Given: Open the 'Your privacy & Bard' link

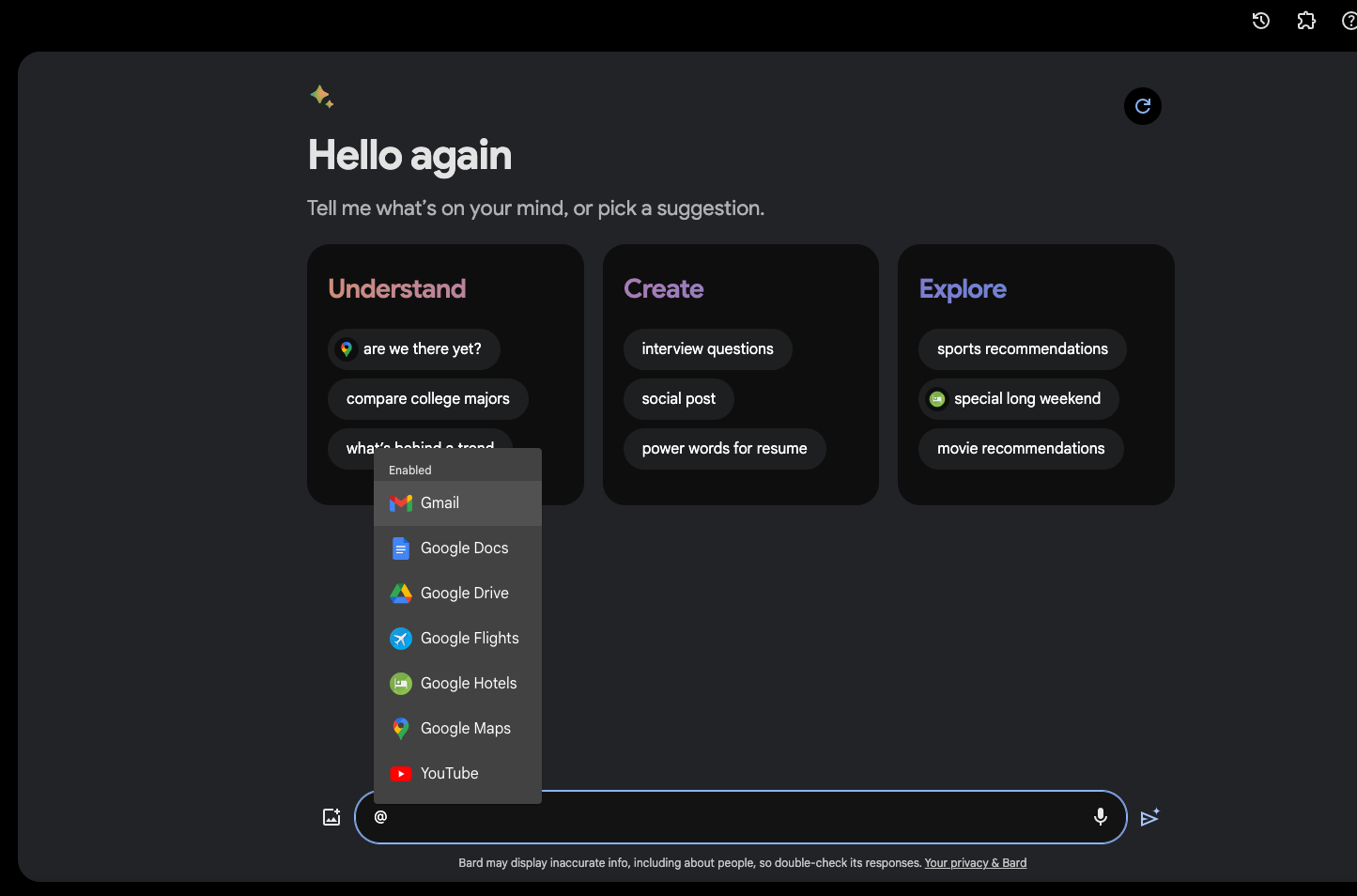Looking at the screenshot, I should (x=976, y=863).
